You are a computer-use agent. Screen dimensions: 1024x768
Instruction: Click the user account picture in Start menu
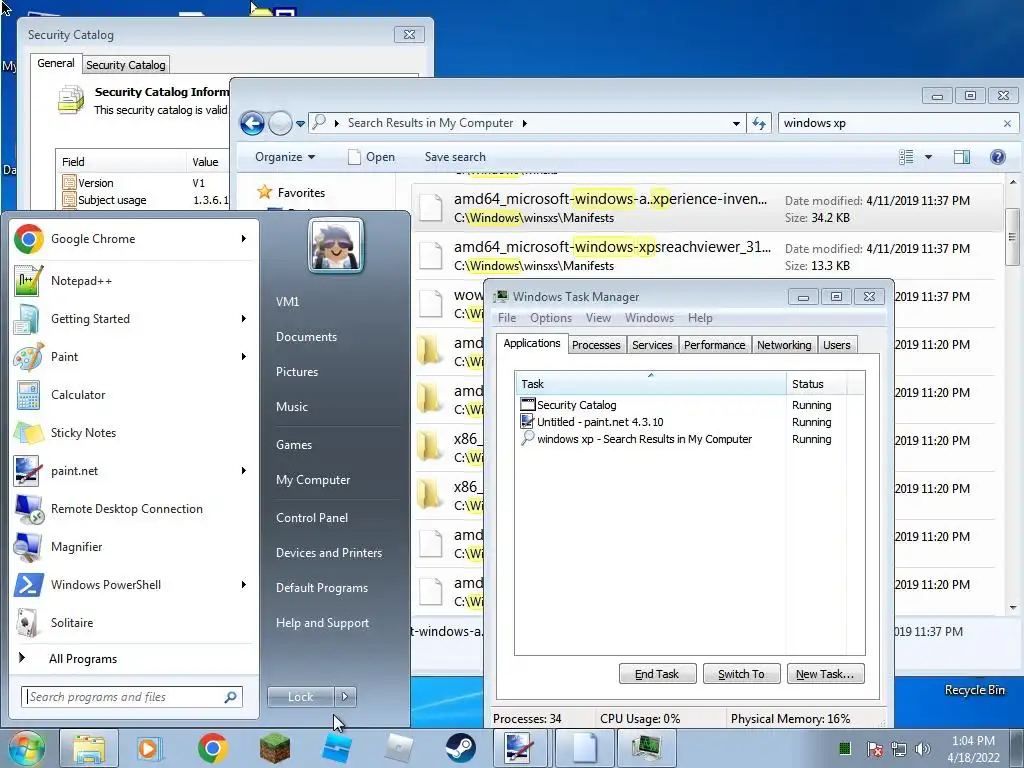click(x=336, y=246)
